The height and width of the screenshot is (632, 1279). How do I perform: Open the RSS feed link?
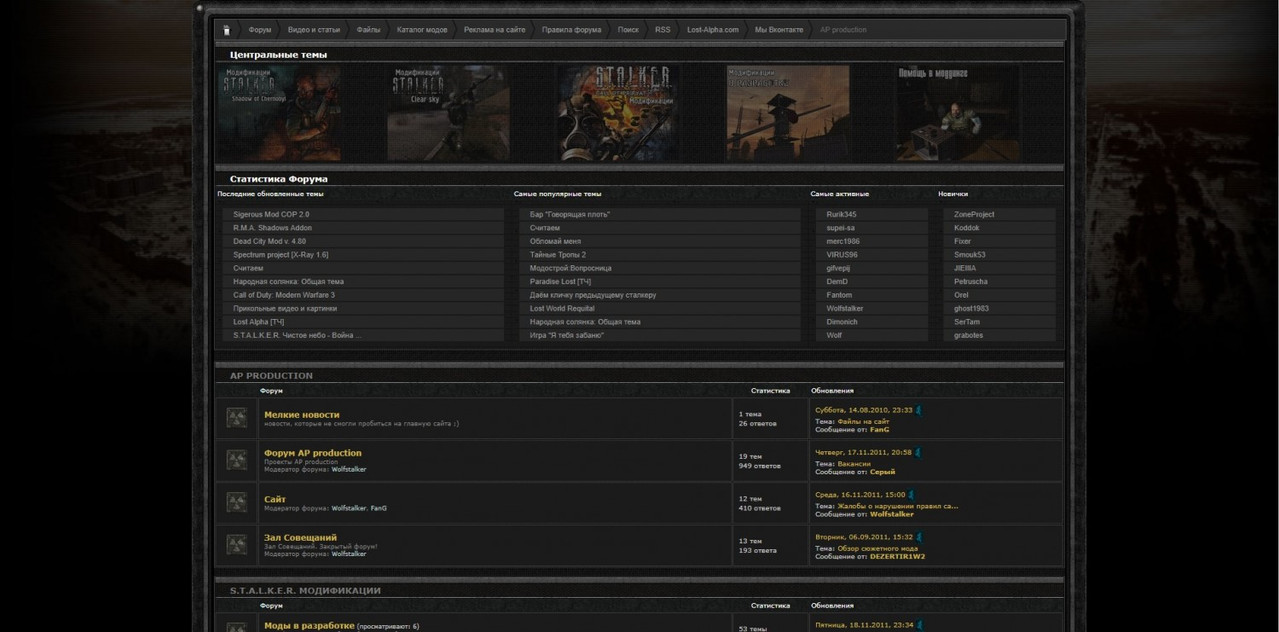coord(663,30)
